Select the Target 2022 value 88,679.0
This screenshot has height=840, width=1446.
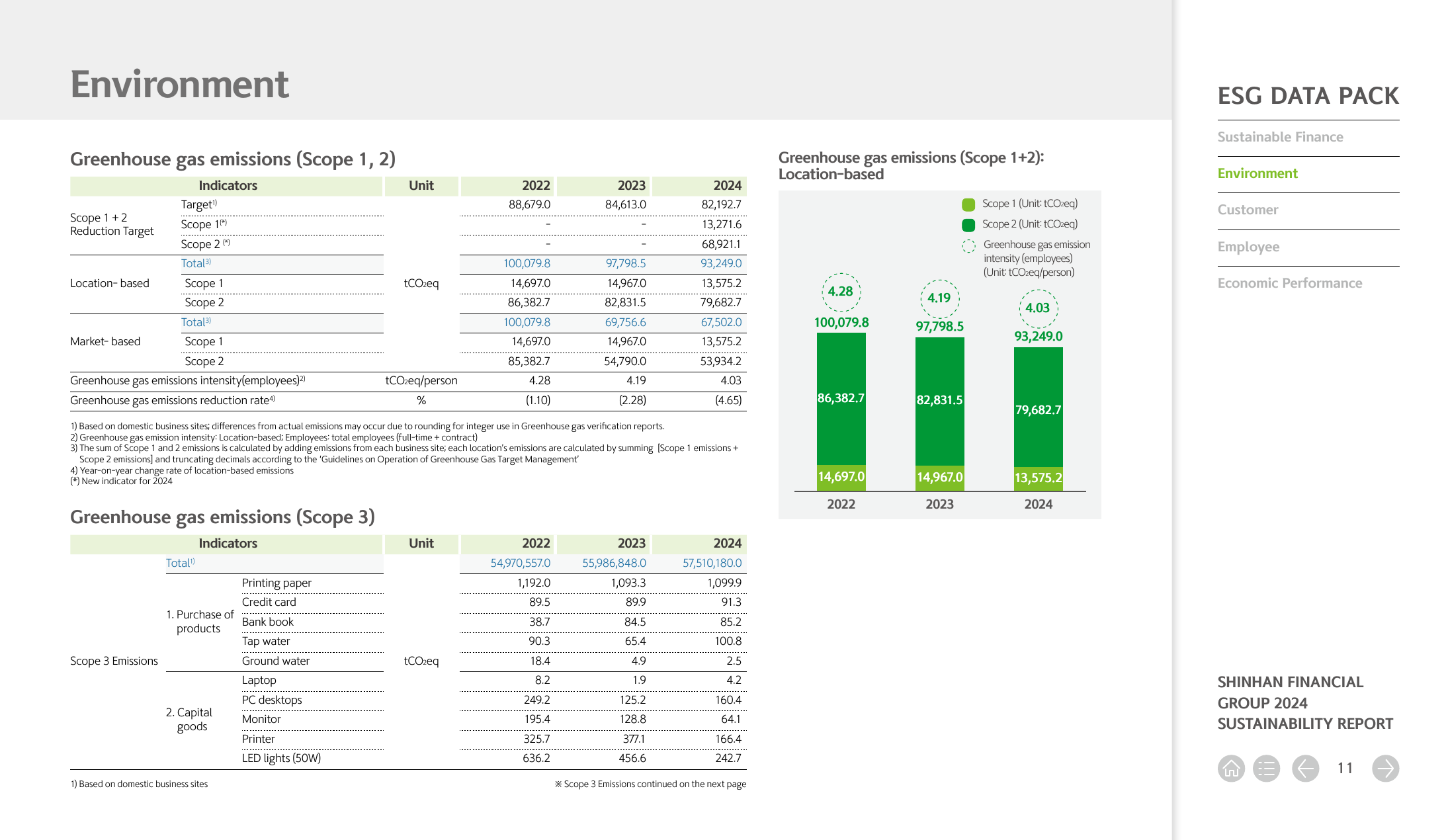(x=529, y=205)
